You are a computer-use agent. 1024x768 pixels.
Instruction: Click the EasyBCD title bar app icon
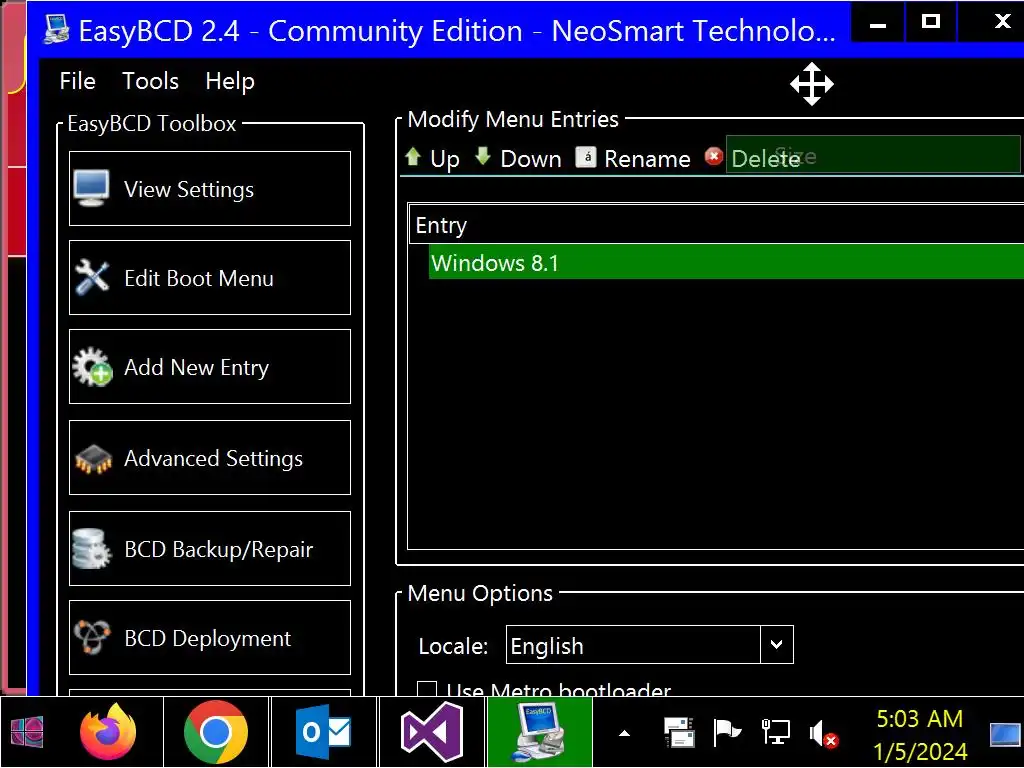pyautogui.click(x=56, y=30)
